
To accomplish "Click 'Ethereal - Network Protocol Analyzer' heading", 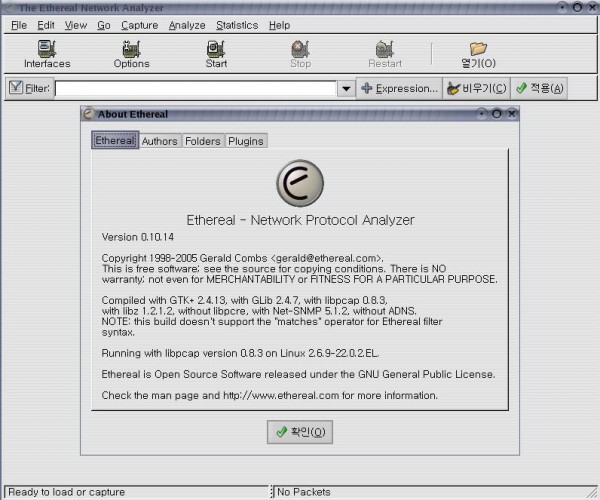I will tap(300, 220).
